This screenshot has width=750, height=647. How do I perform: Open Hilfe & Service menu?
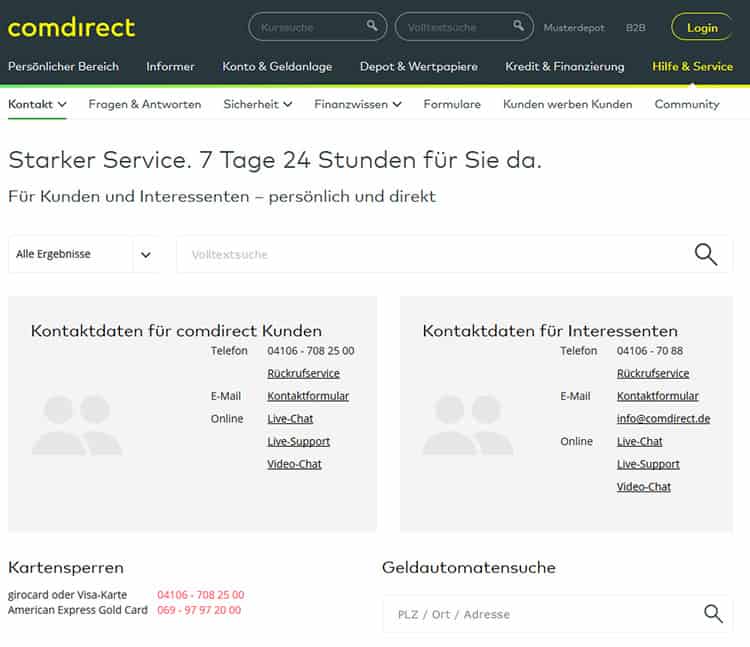692,66
